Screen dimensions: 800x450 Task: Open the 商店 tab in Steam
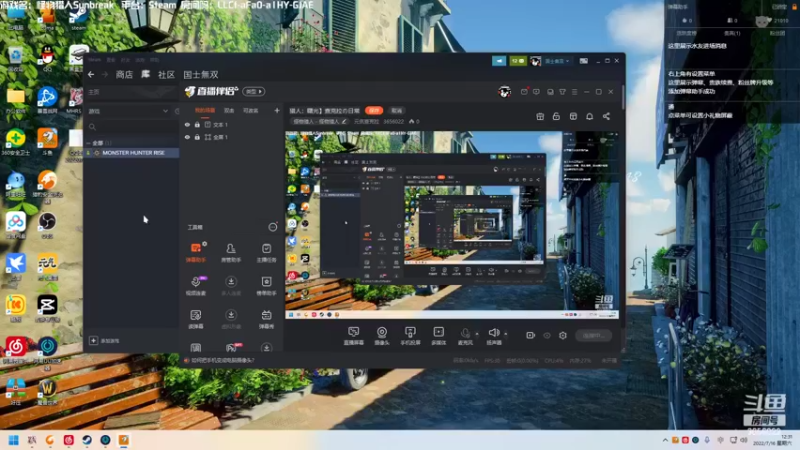pos(124,74)
